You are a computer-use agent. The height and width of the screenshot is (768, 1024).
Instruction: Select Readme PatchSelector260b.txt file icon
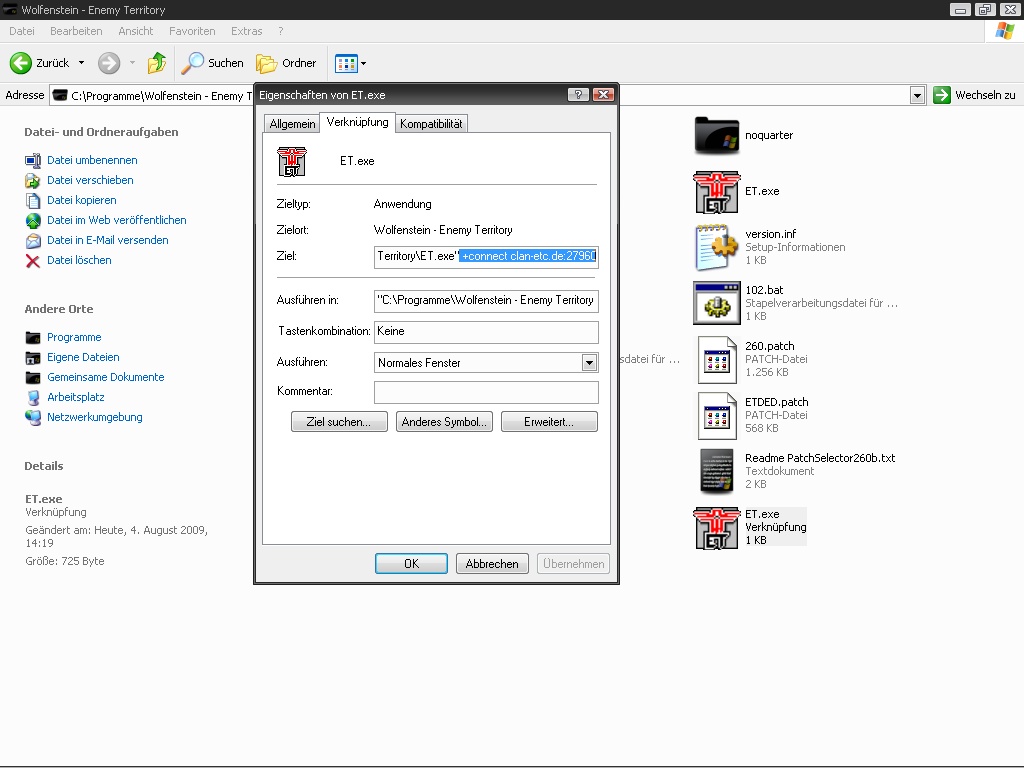pos(716,471)
